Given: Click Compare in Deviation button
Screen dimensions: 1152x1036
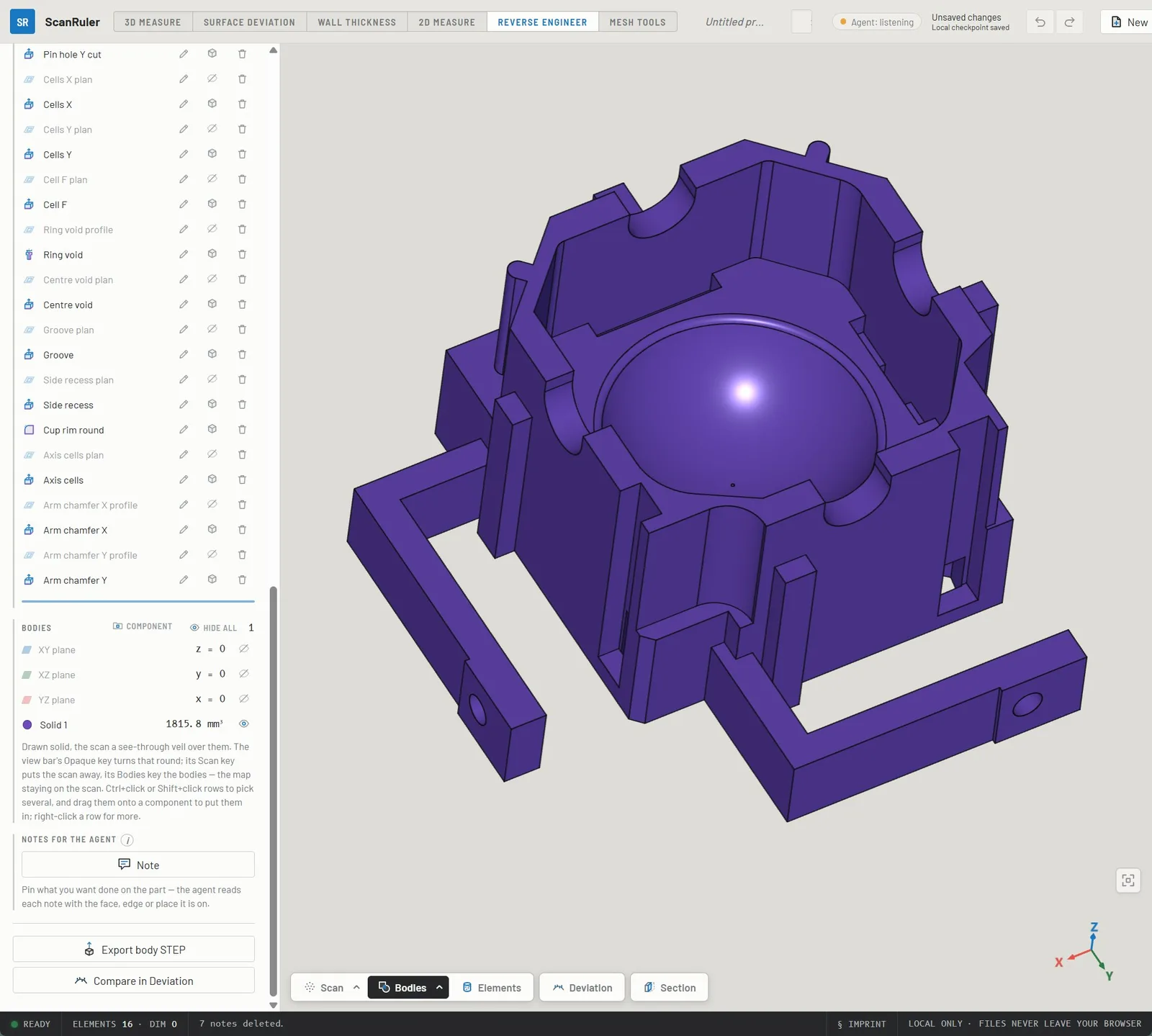Looking at the screenshot, I should (x=134, y=981).
